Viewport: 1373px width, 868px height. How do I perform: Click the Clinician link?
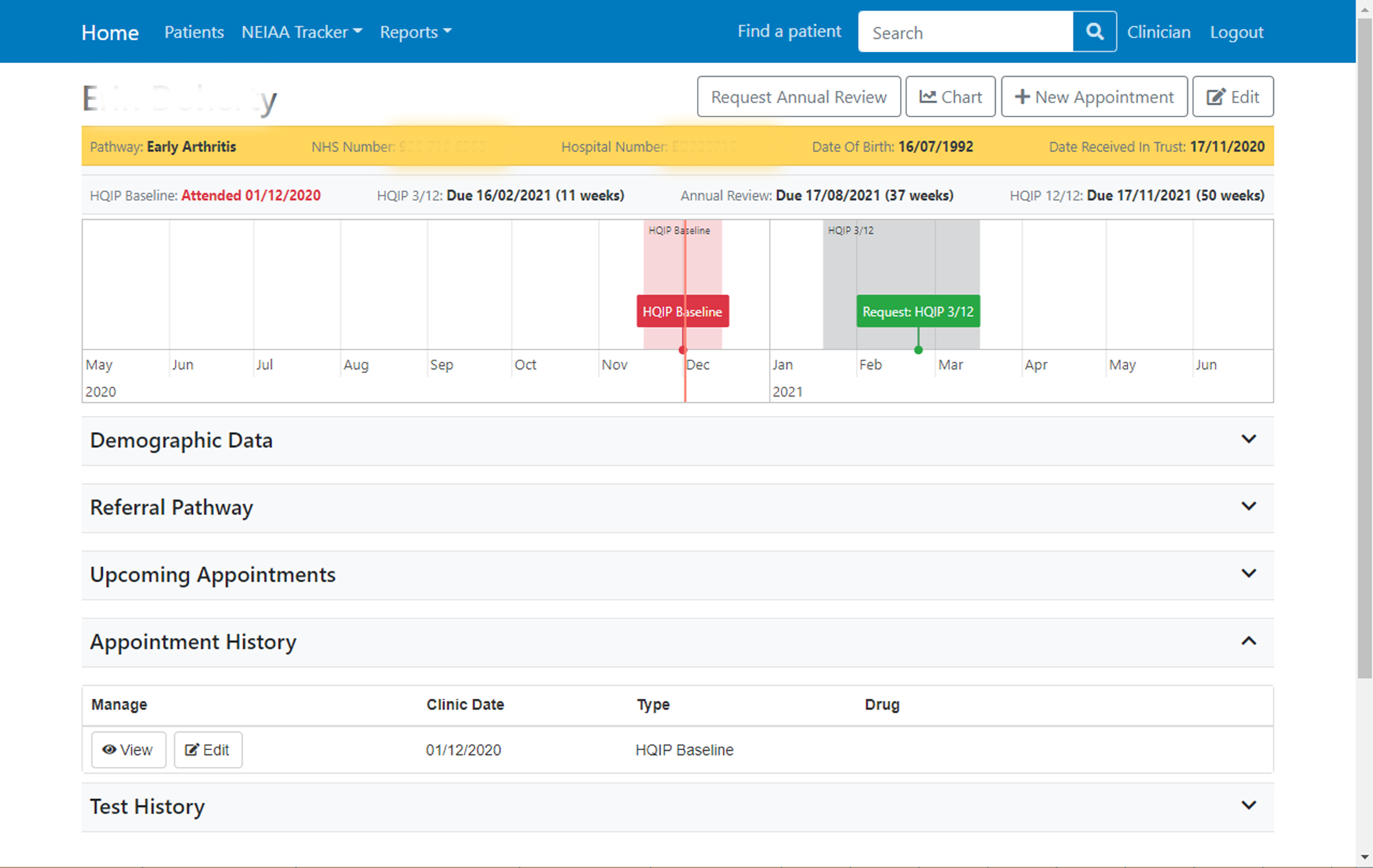coord(1158,32)
